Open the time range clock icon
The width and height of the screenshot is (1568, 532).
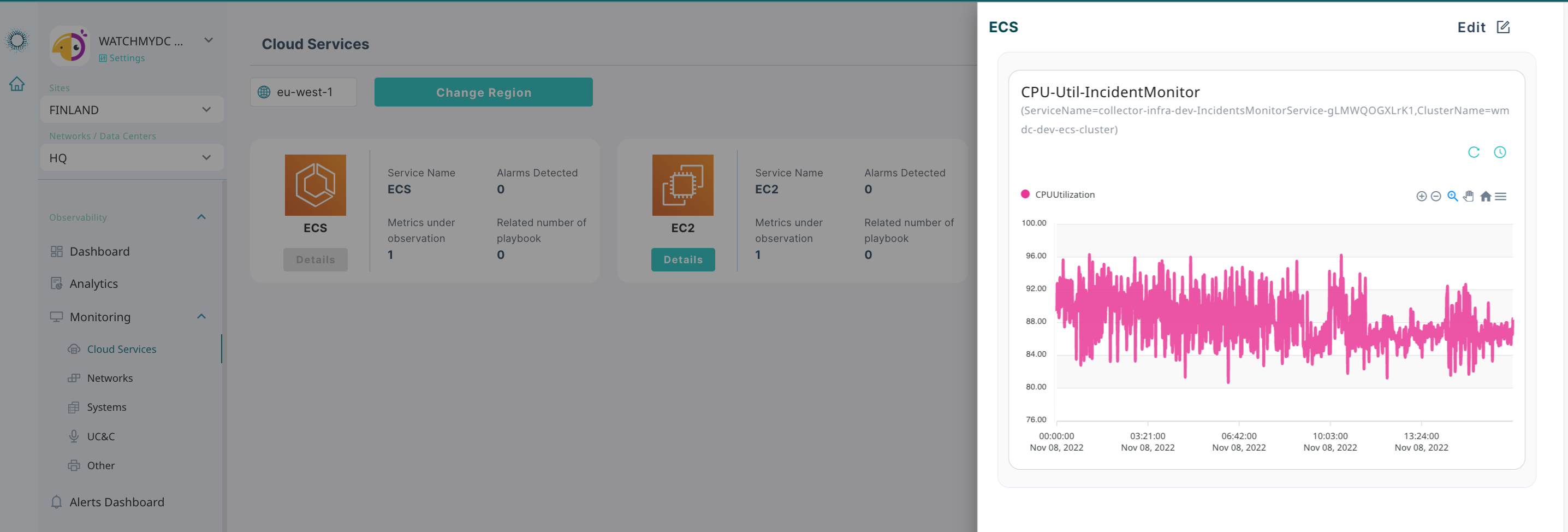click(1500, 153)
